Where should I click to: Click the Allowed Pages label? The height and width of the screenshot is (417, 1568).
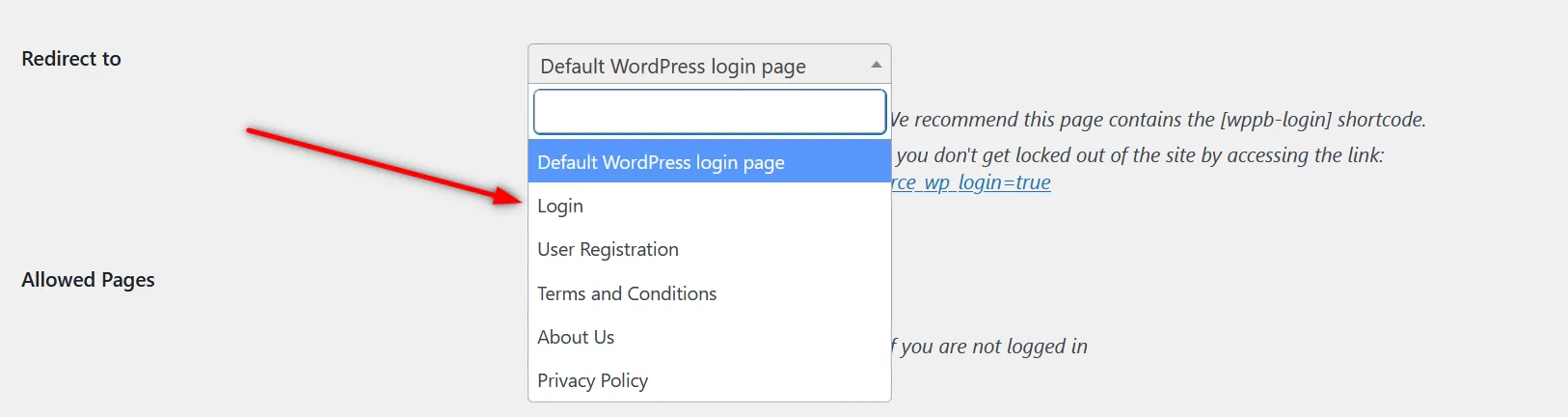click(x=88, y=280)
